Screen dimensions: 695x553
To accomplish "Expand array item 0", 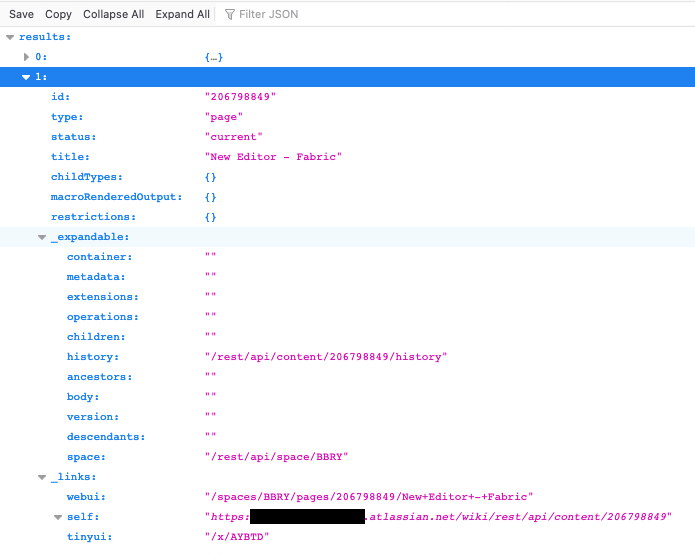I will click(26, 57).
